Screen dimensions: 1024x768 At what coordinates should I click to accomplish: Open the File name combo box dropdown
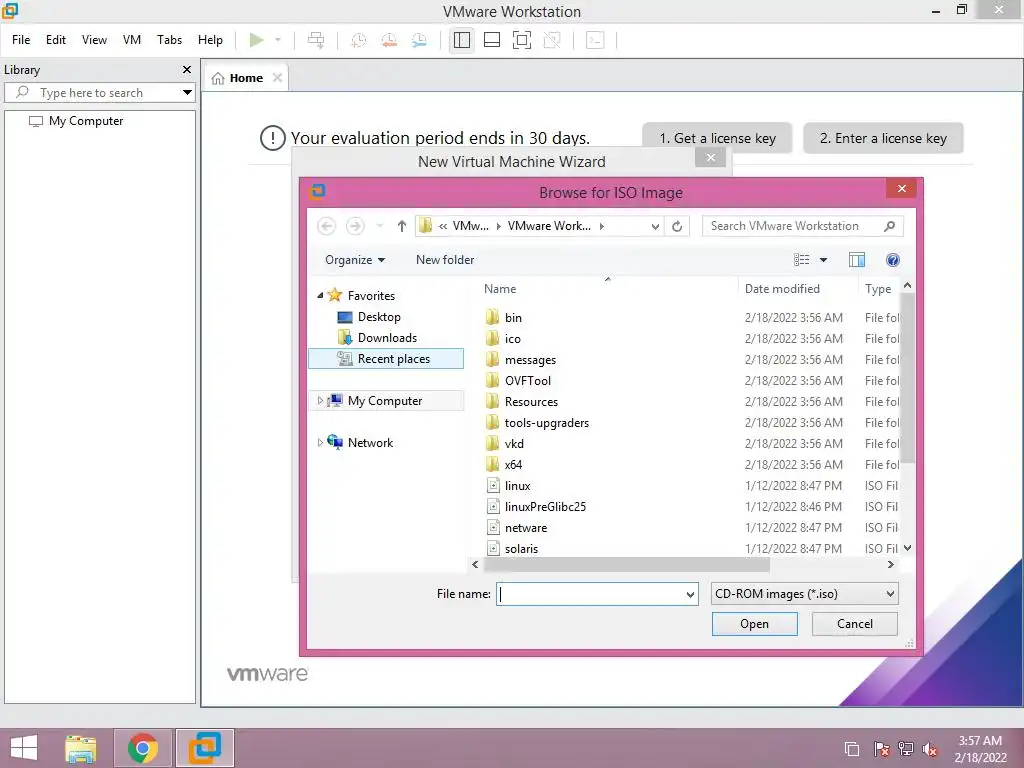pos(690,594)
